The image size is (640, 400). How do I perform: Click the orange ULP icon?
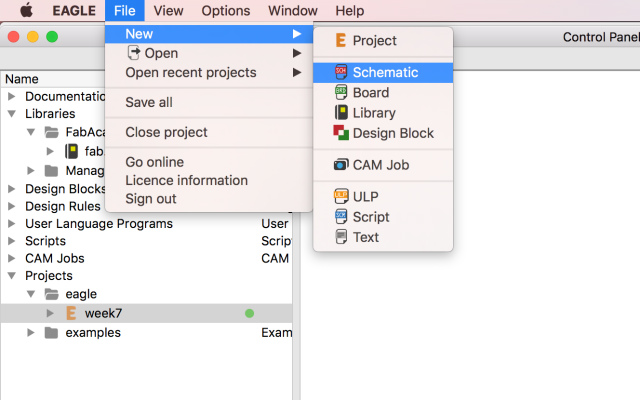tap(341, 196)
